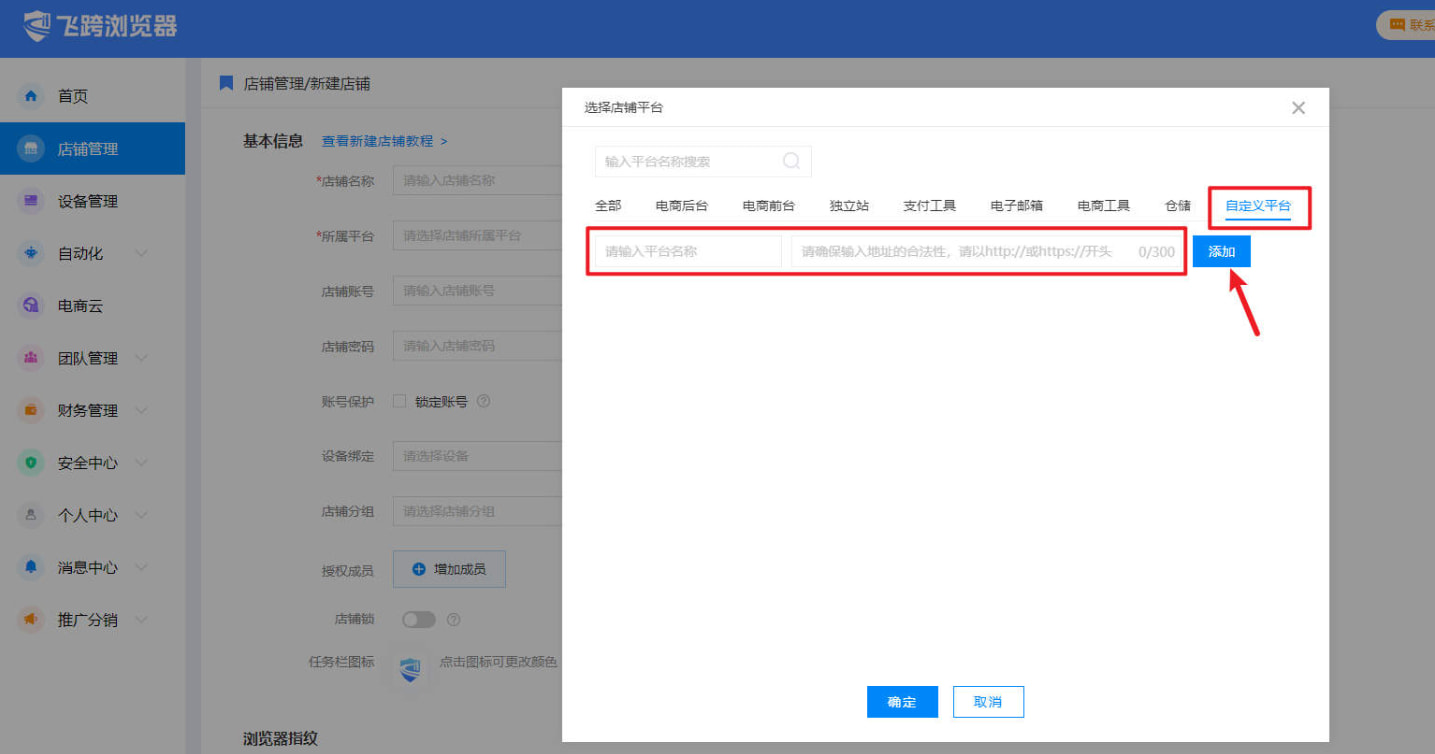This screenshot has height=754, width=1435.
Task: Click the 个人中心 person sidebar icon
Action: coord(31,515)
